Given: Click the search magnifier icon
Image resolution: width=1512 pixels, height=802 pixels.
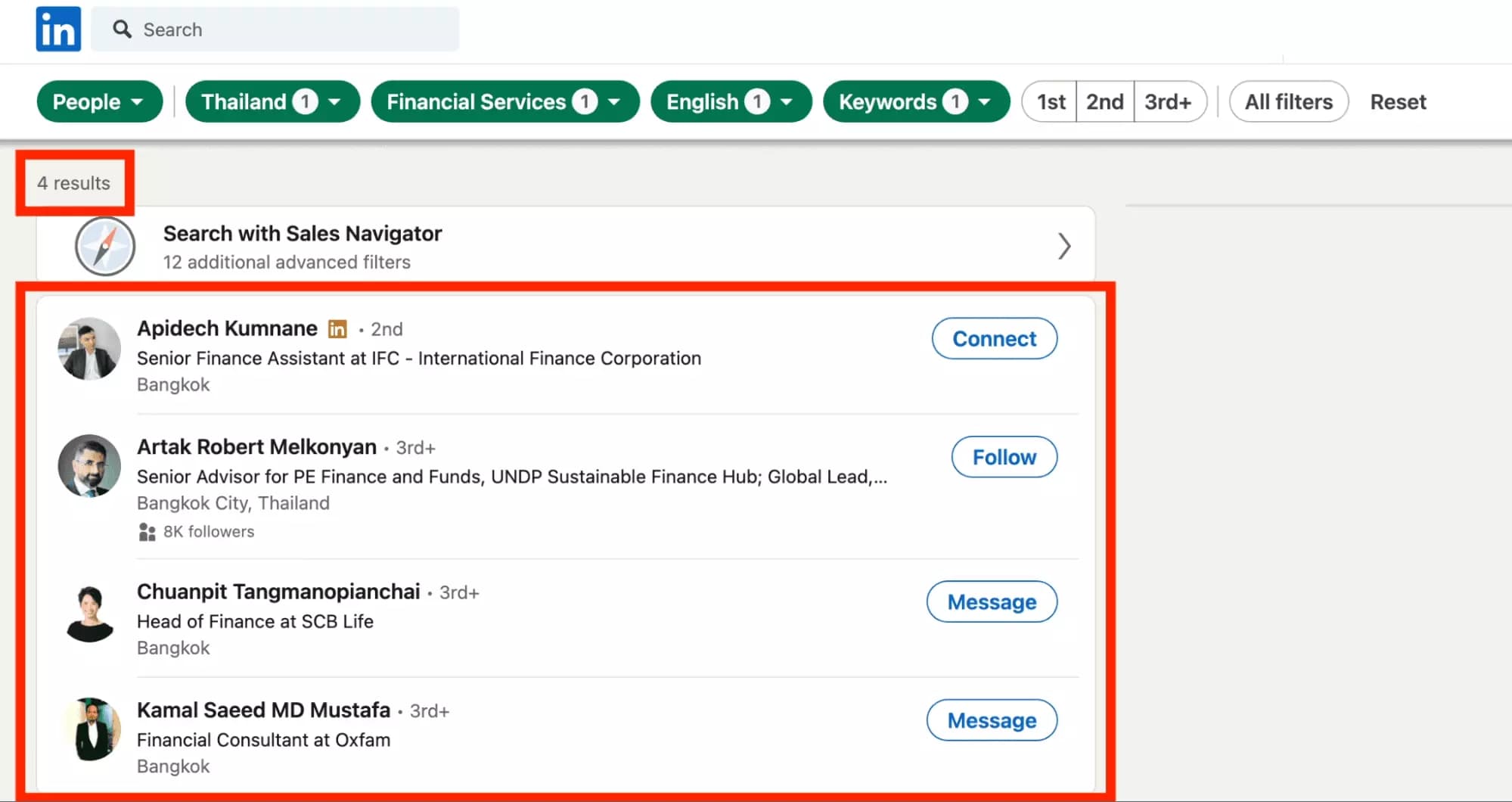Looking at the screenshot, I should click(123, 29).
